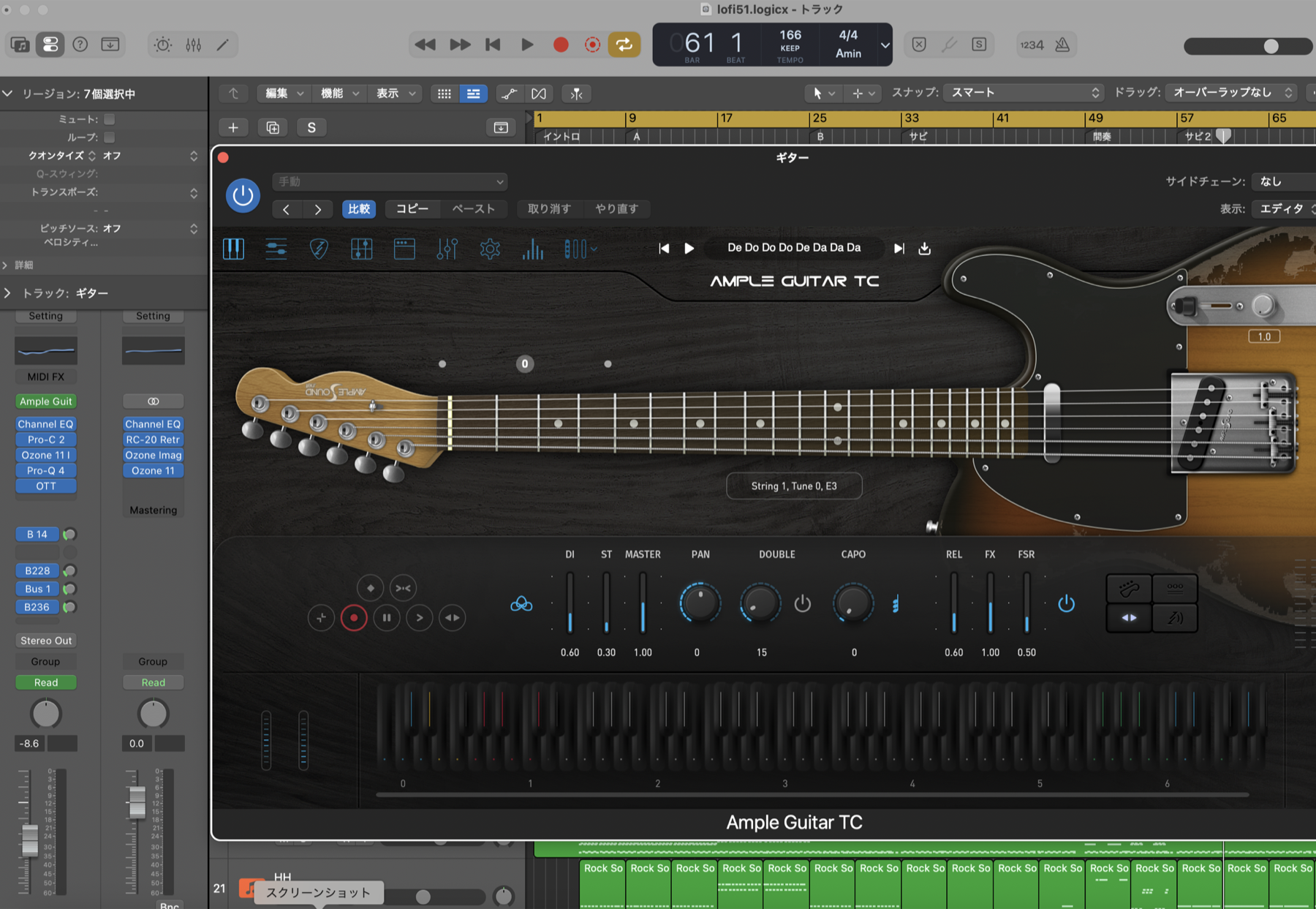Open the 表示 menu in tracks area
This screenshot has width=1316, height=909.
395,94
